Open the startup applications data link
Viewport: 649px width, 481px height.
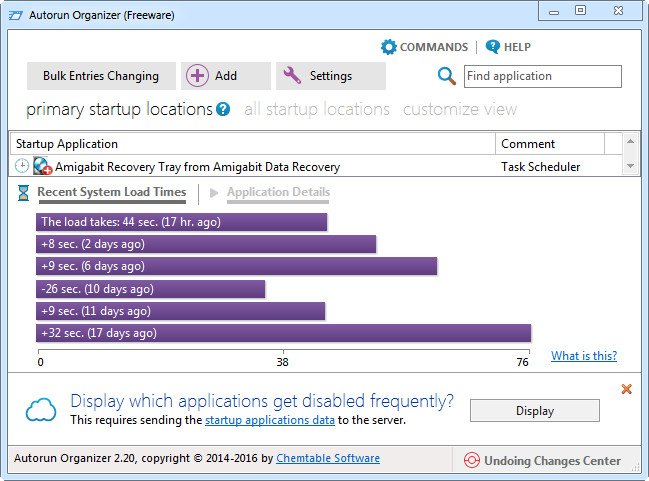coord(269,421)
